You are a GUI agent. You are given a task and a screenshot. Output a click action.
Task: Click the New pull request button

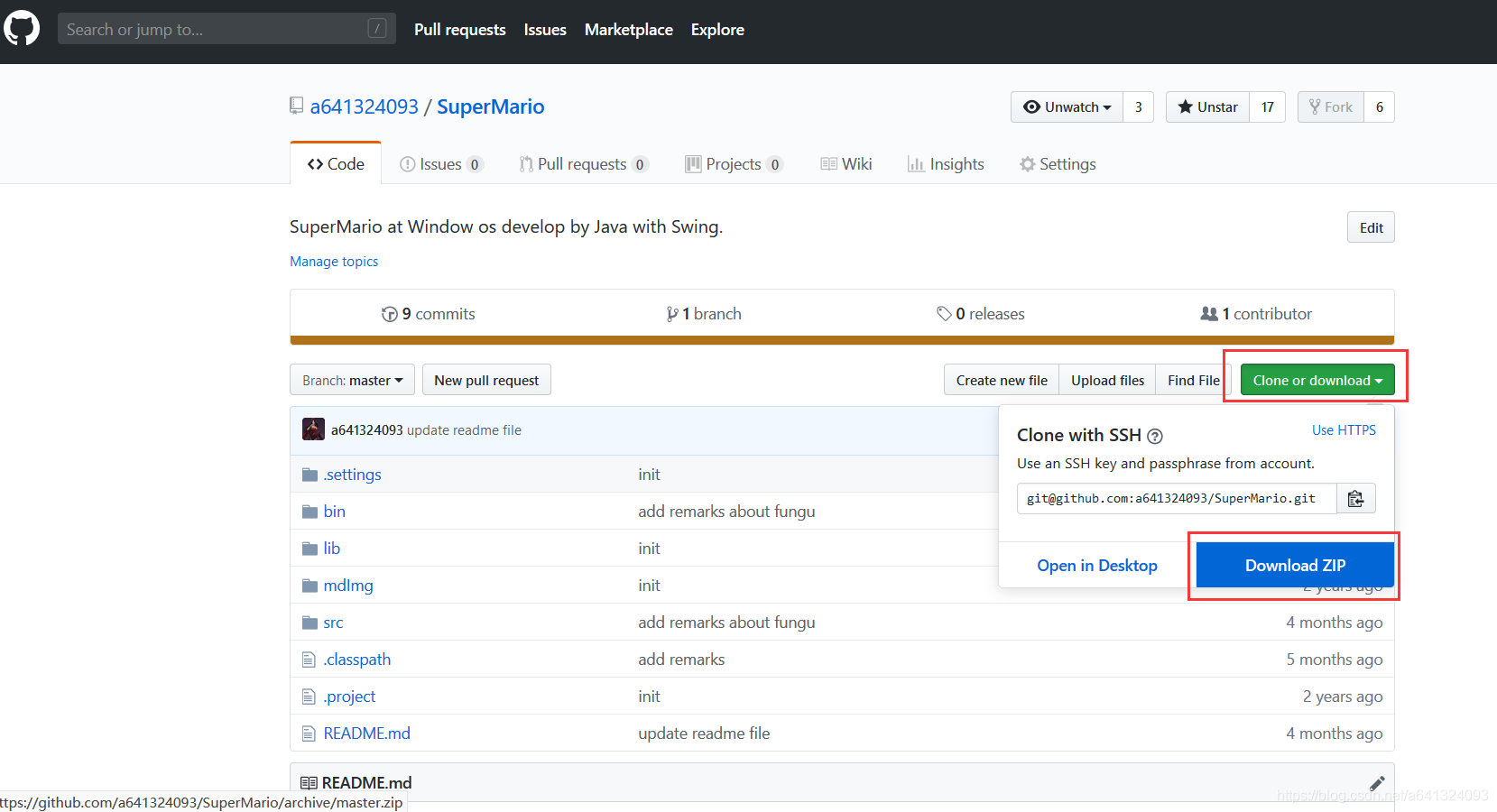click(486, 380)
